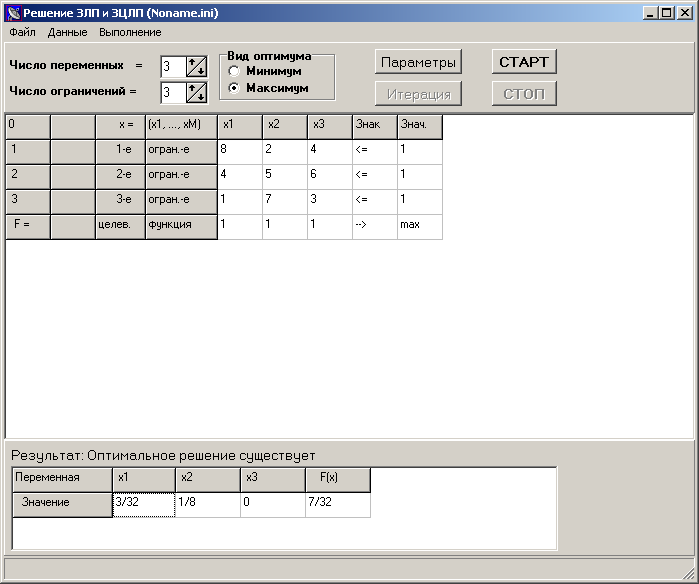Click the sign cell of constraint 1
The width and height of the screenshot is (699, 584).
tap(375, 152)
